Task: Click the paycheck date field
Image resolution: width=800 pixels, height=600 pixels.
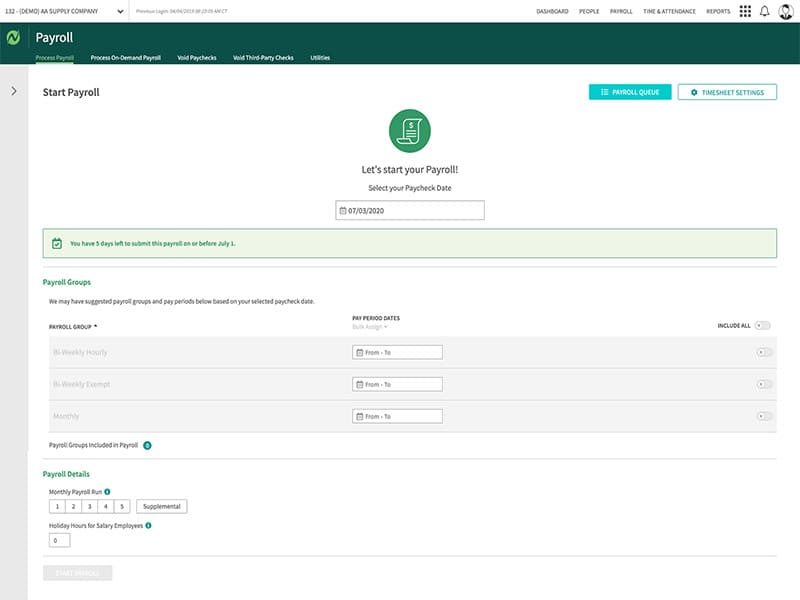Action: point(409,210)
